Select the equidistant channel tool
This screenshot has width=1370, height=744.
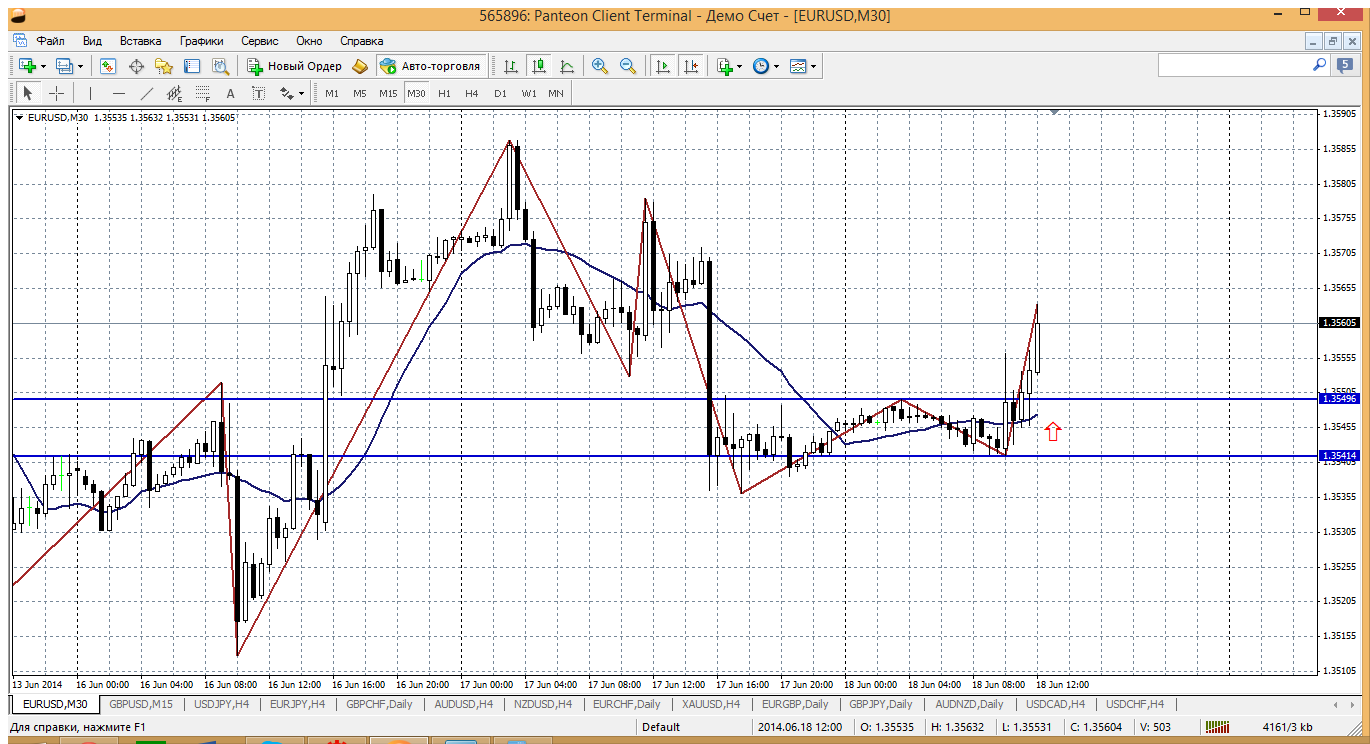[x=174, y=93]
